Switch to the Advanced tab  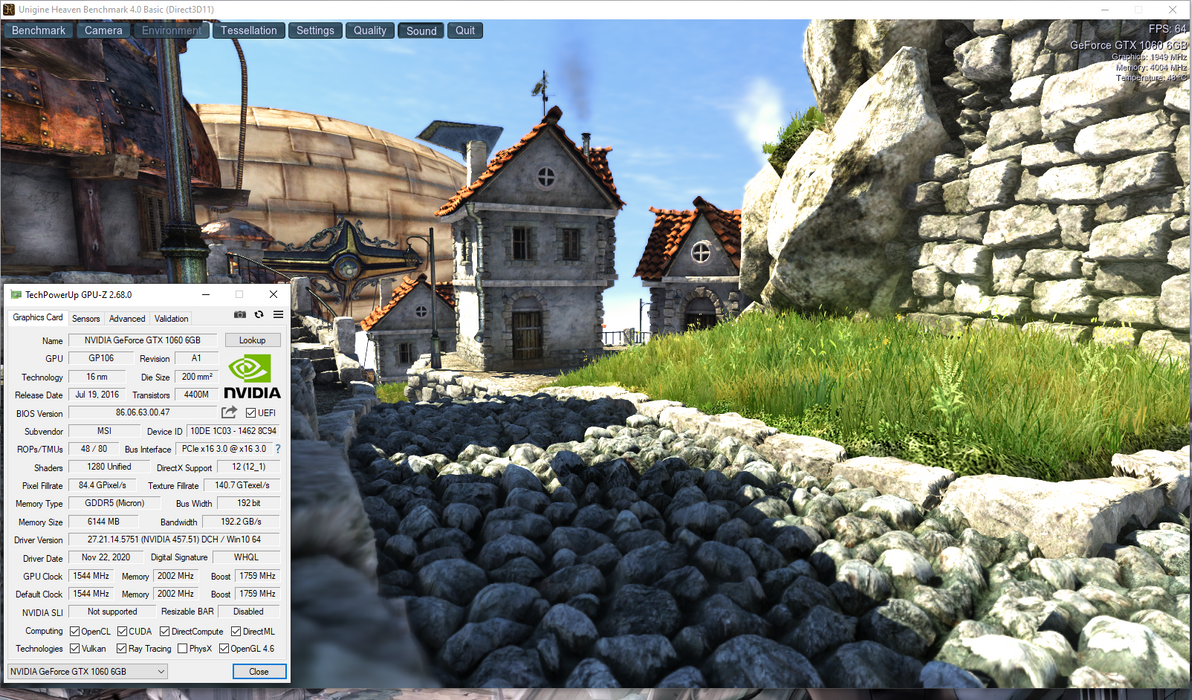point(127,318)
